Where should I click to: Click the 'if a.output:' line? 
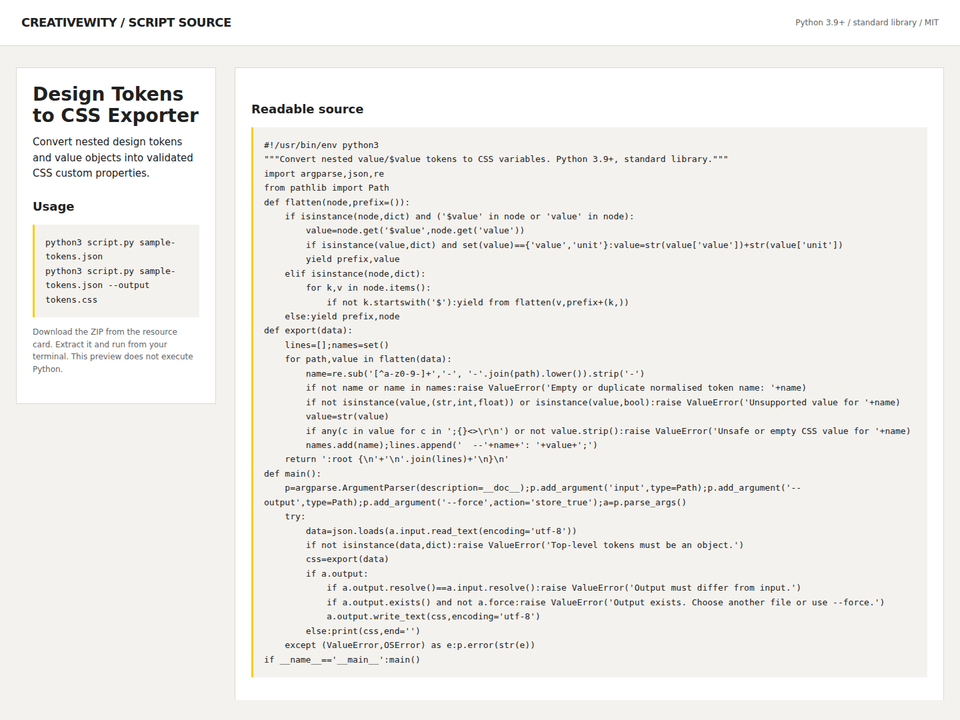tap(337, 574)
